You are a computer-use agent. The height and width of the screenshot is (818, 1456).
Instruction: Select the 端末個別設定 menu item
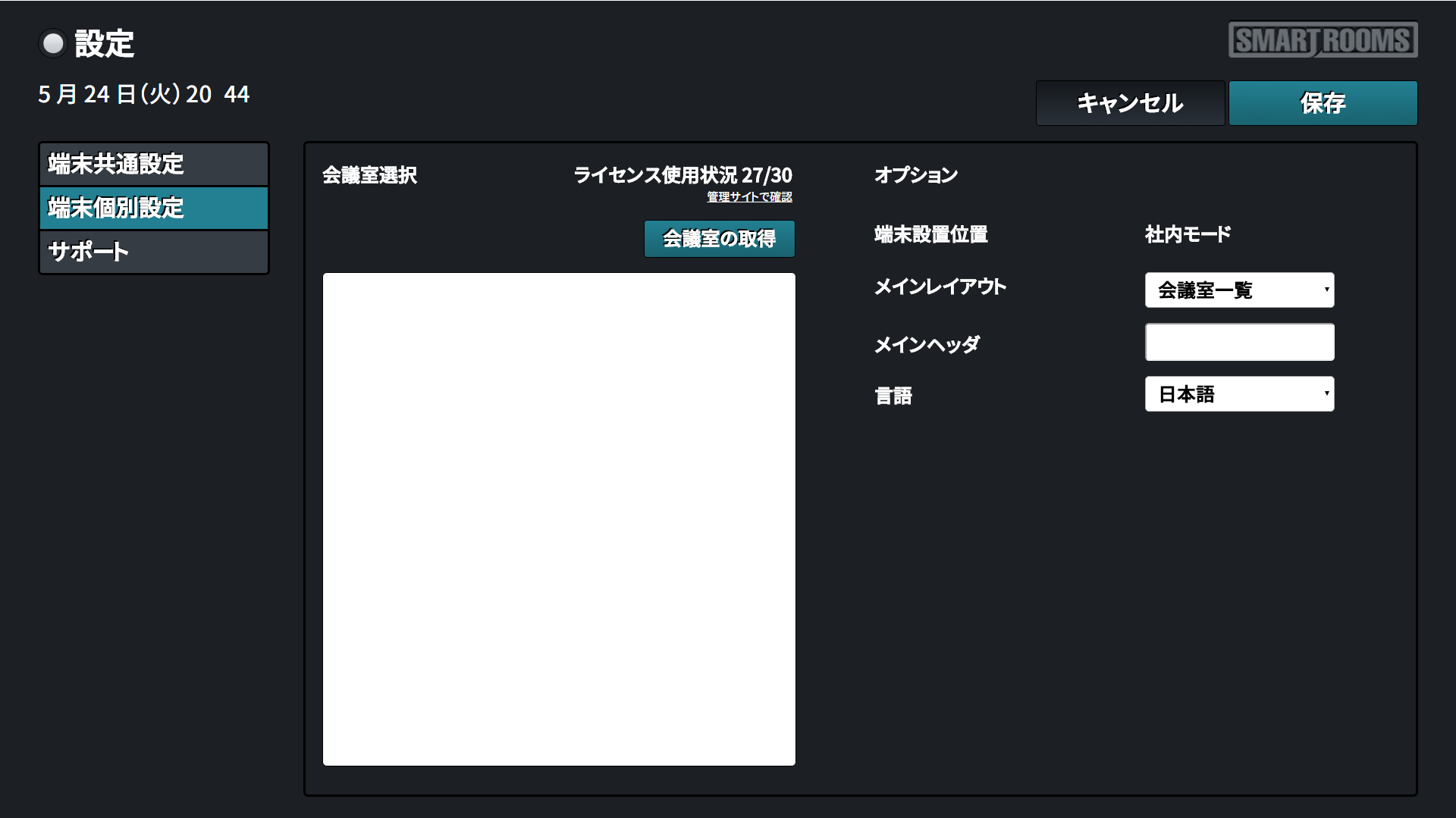(154, 208)
